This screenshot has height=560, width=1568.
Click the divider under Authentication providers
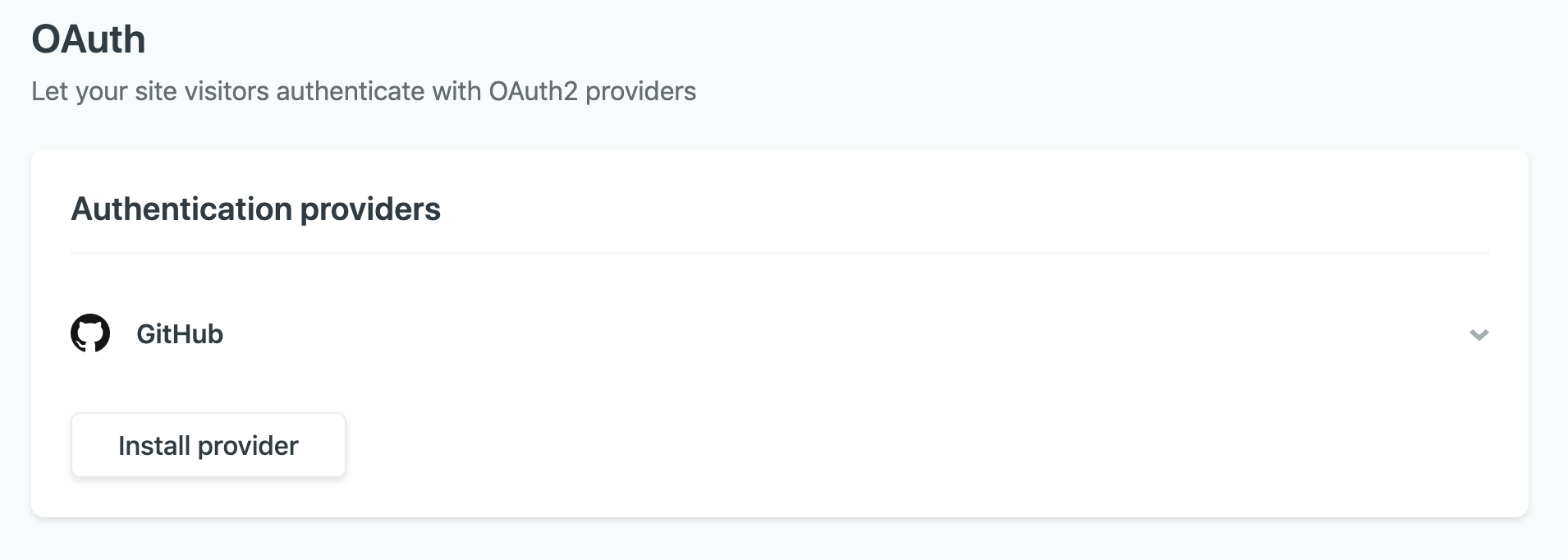[780, 253]
